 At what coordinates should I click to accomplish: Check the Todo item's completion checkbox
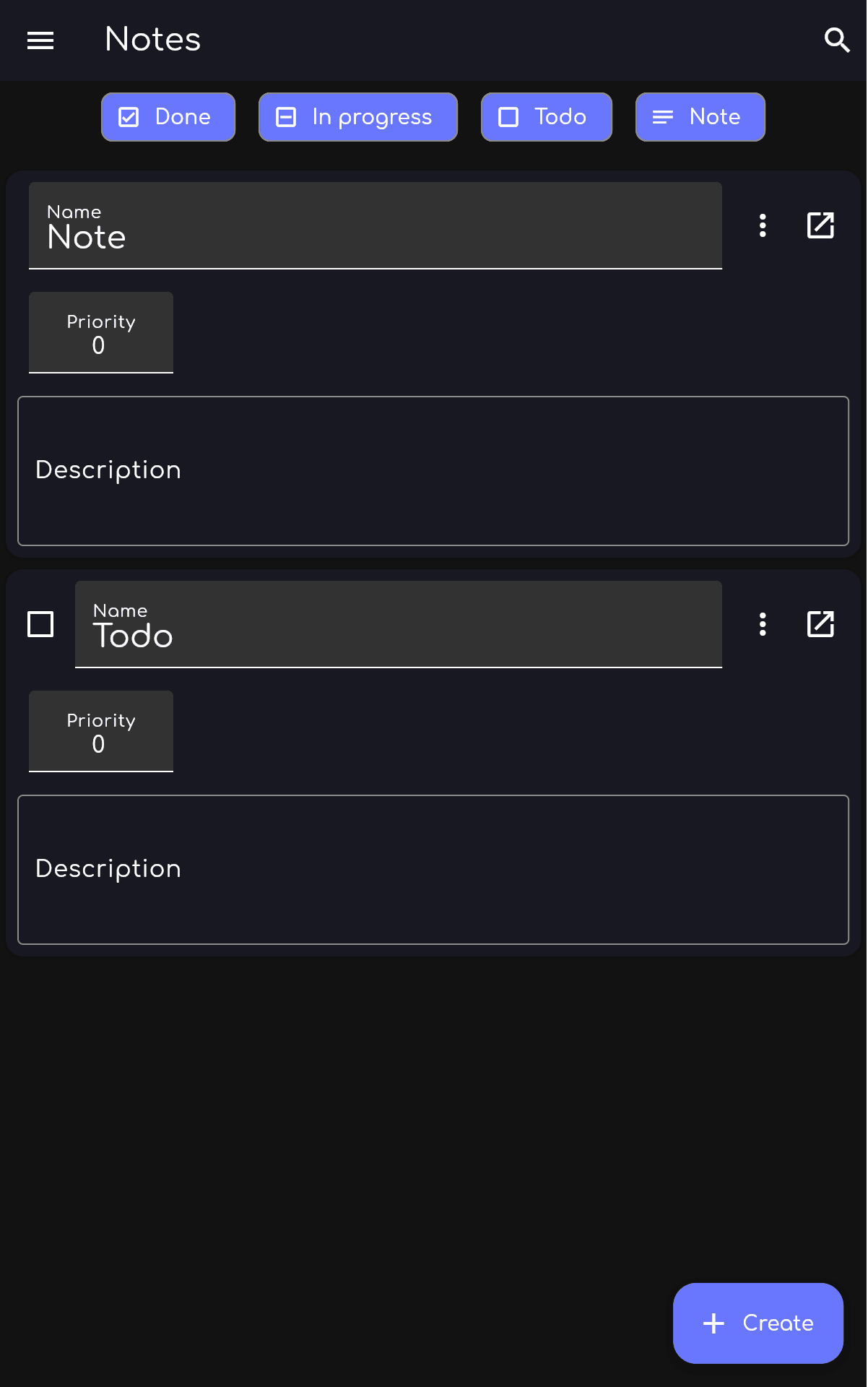coord(40,624)
